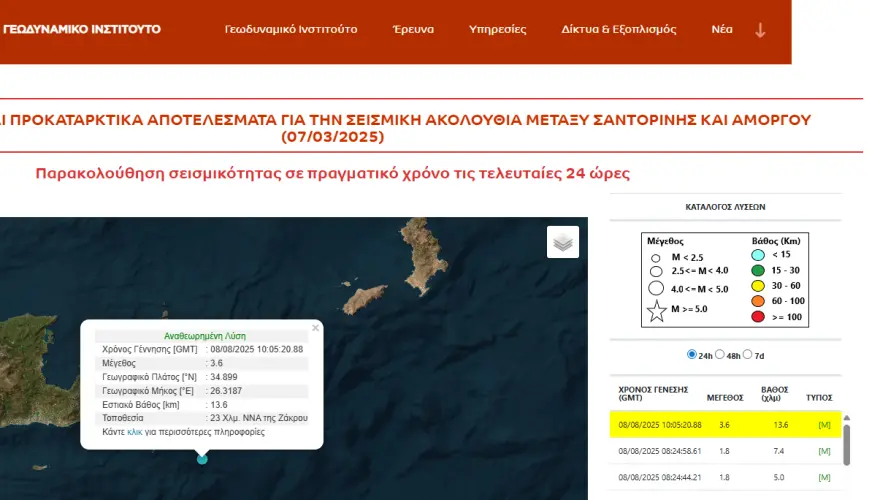Click the cyan depth under 15 km circle
The image size is (880, 500).
759,256
